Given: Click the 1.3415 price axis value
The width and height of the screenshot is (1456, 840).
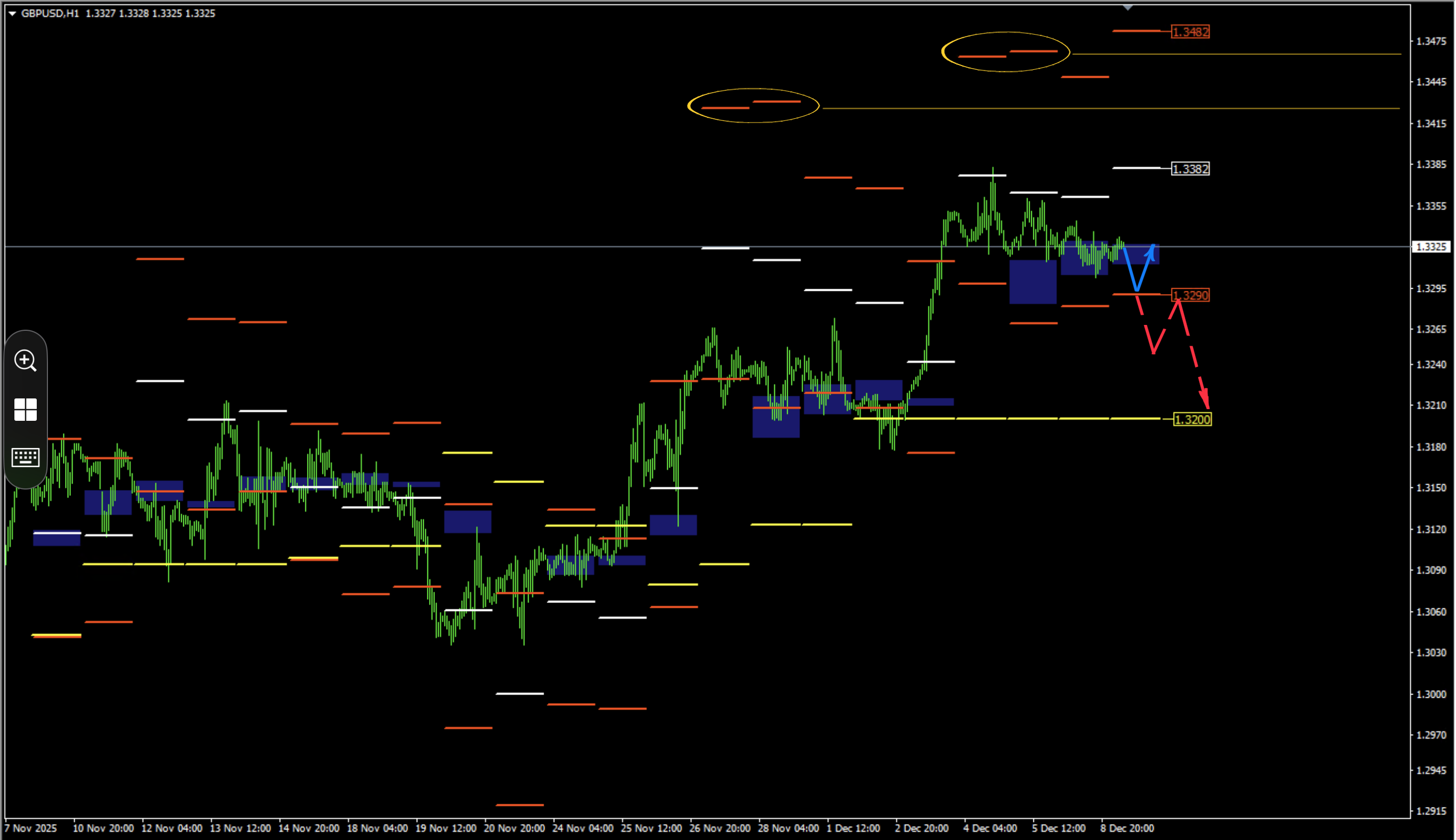Looking at the screenshot, I should 1432,124.
